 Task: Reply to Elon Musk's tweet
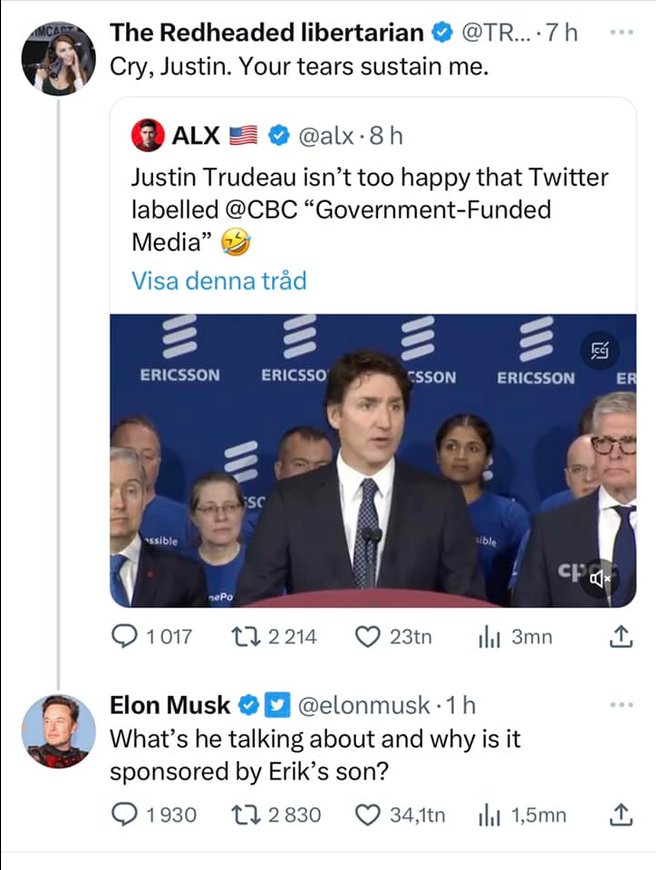[x=126, y=815]
